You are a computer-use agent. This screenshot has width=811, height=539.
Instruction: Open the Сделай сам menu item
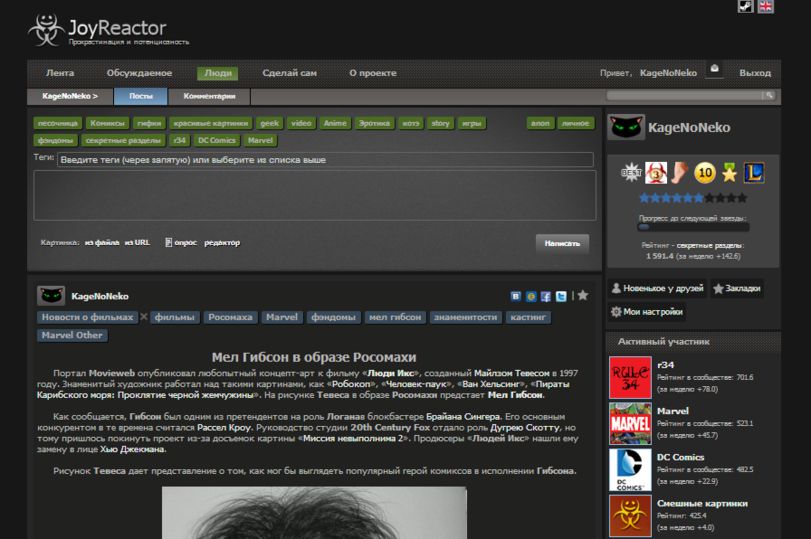click(289, 73)
